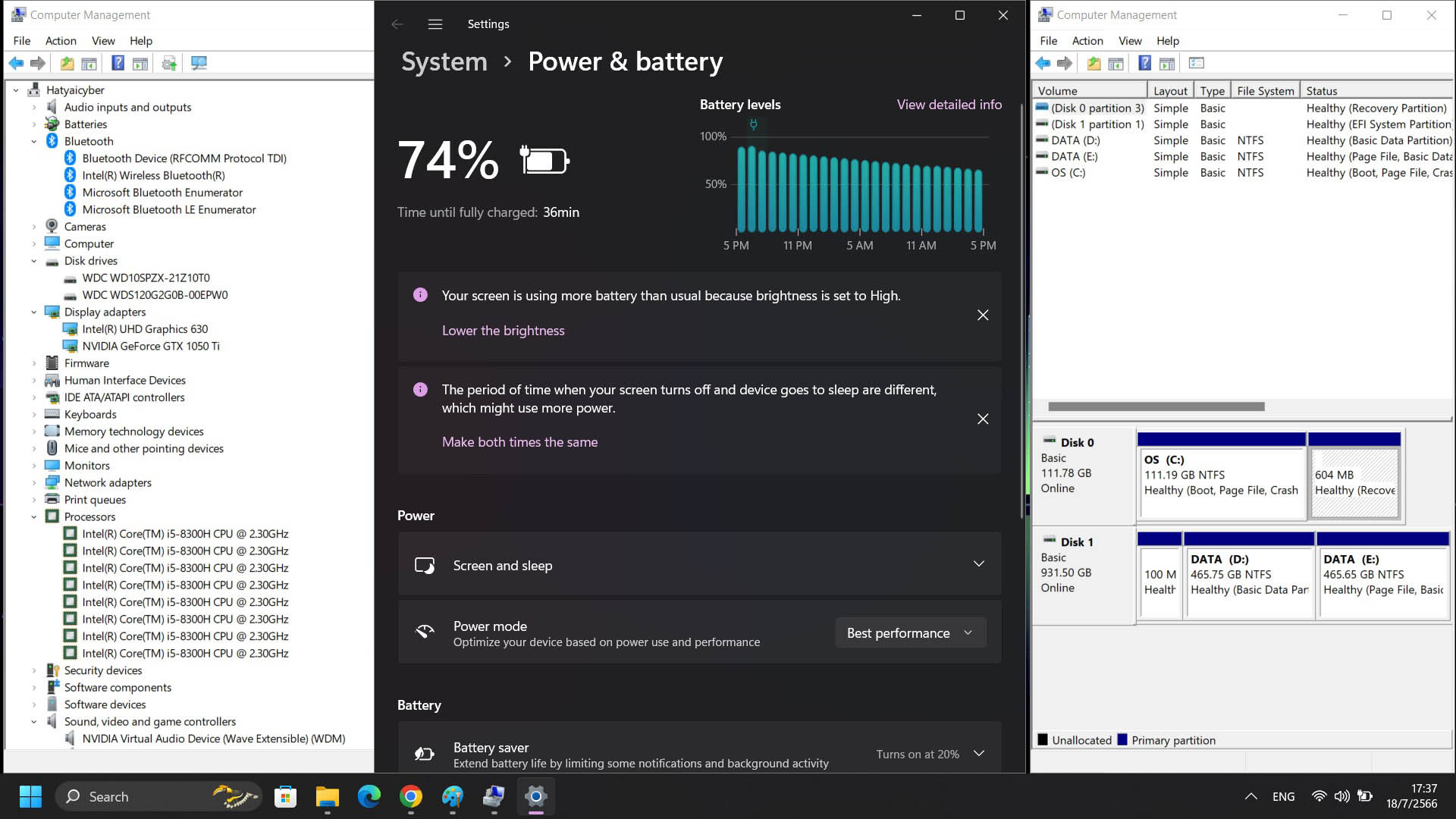Click Show/Hide Console Tree icon, right window toolbar
This screenshot has width=1456, height=819.
[x=1116, y=64]
